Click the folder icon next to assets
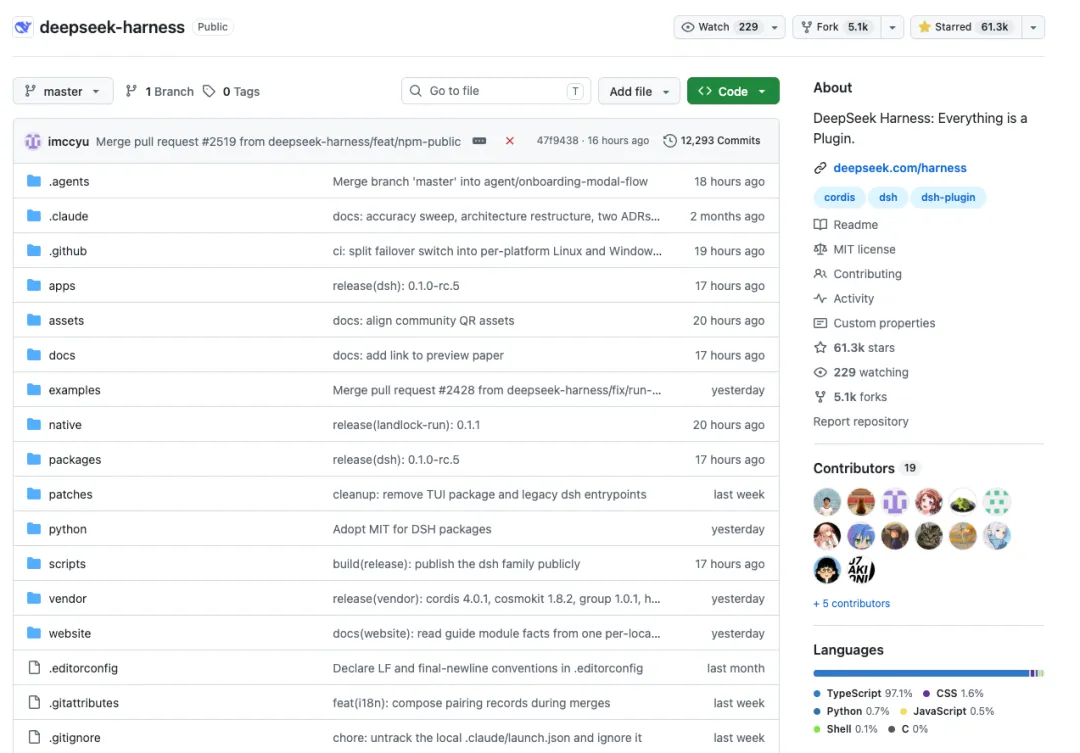This screenshot has height=753, width=1080. coord(34,320)
